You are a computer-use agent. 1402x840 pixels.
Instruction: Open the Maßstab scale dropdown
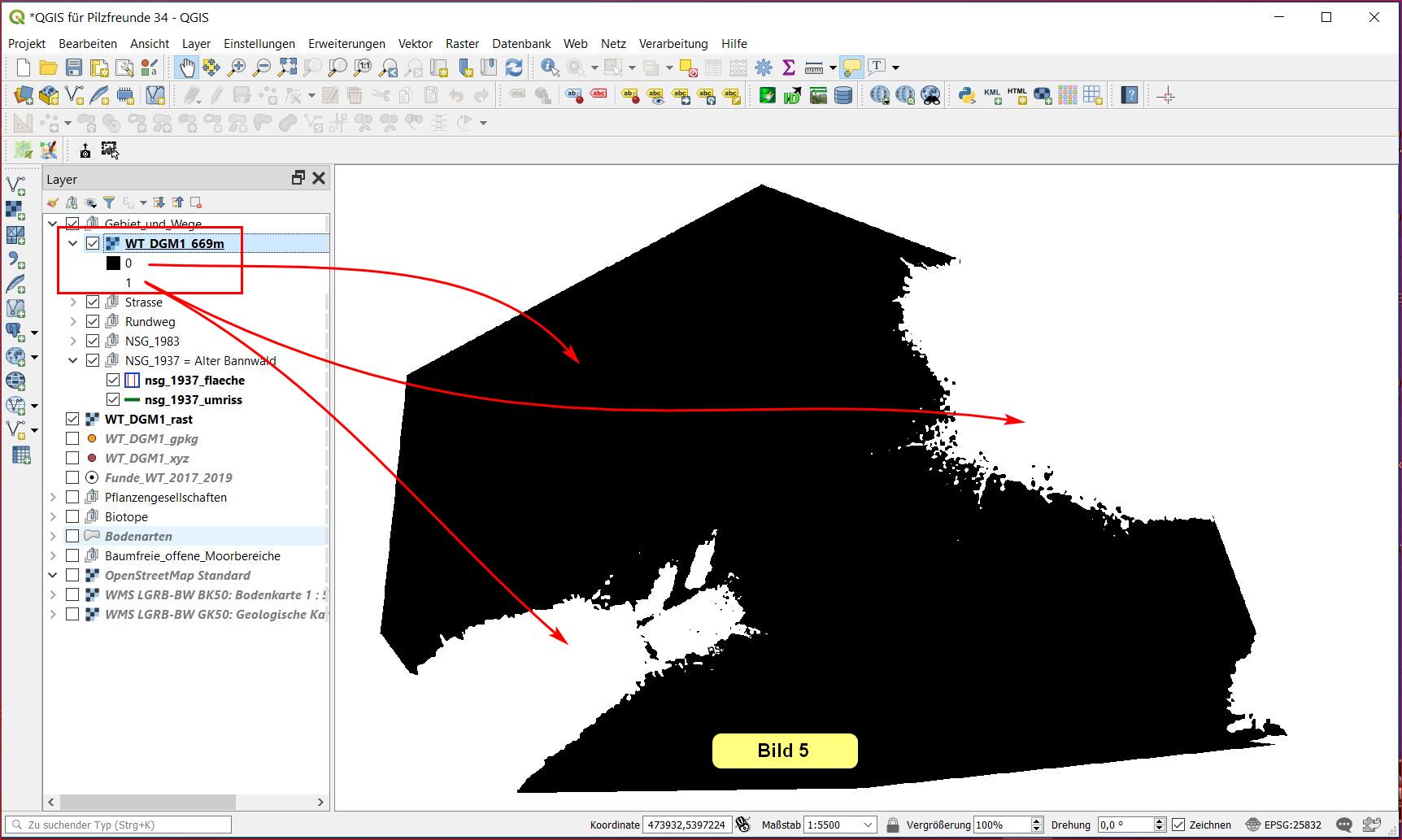click(x=868, y=825)
